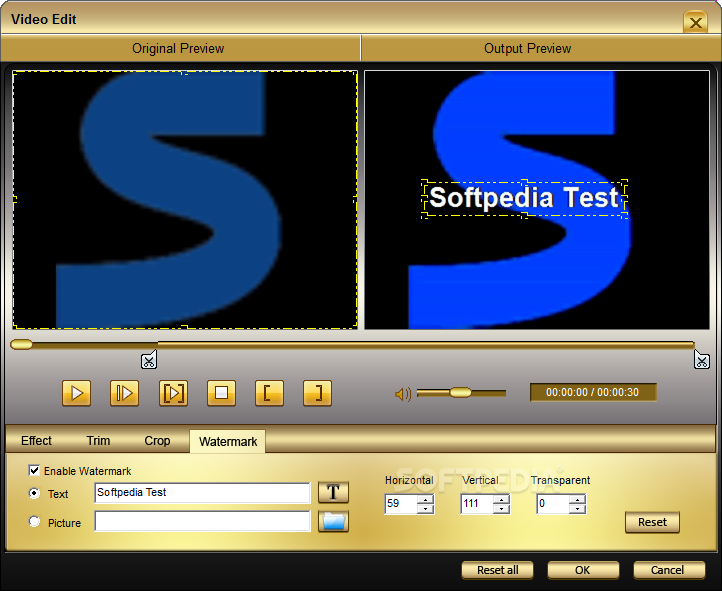This screenshot has height=591, width=722.
Task: Click the Horizontal value field
Action: coord(401,504)
